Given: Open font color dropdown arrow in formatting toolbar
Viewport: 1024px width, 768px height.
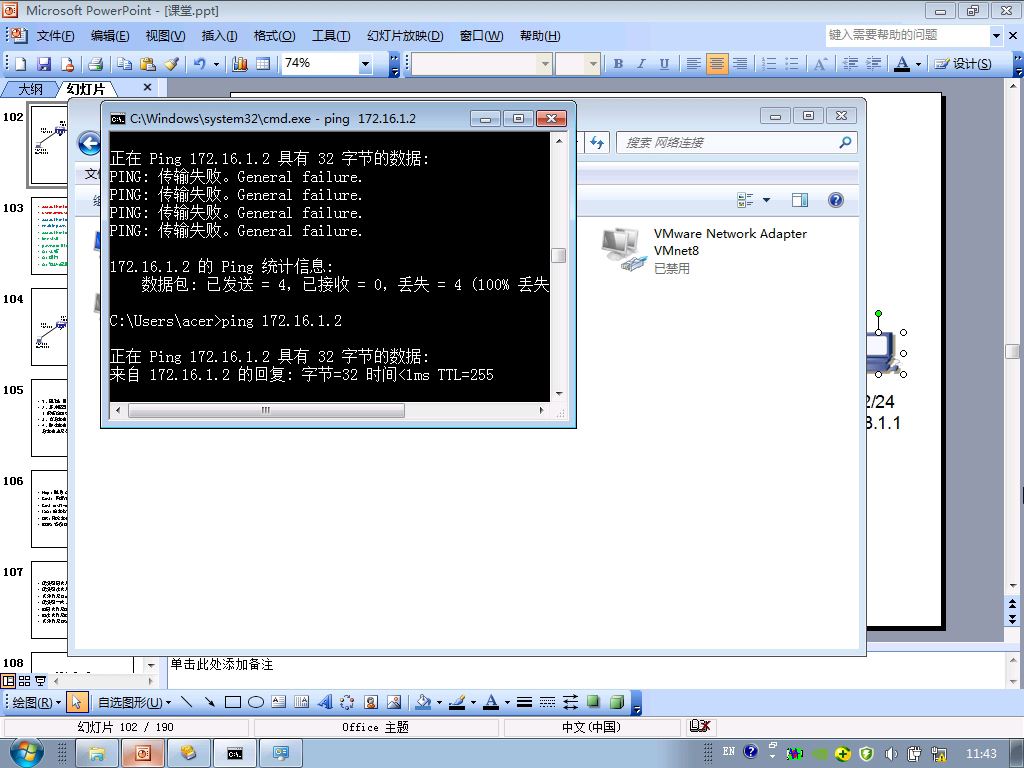Looking at the screenshot, I should point(918,64).
